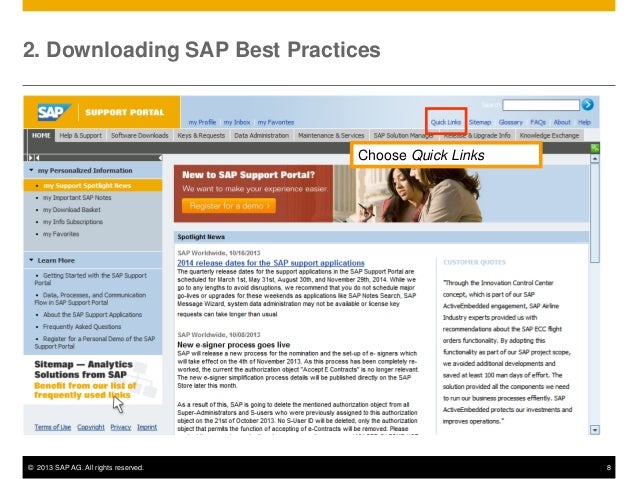
Task: Open the Imprint link
Action: pyautogui.click(x=147, y=427)
